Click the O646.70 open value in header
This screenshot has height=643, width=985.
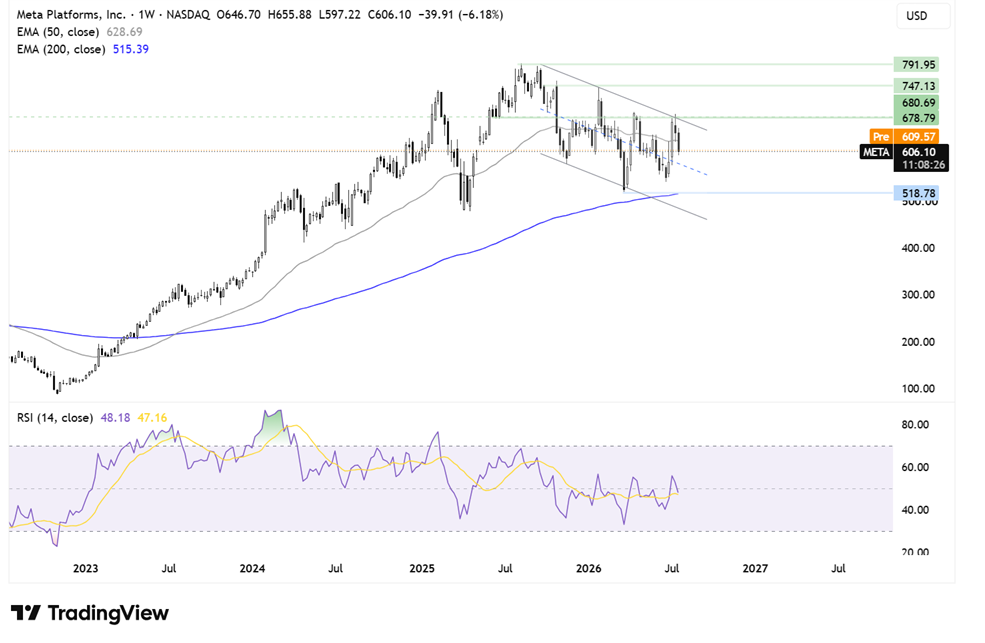coord(238,14)
